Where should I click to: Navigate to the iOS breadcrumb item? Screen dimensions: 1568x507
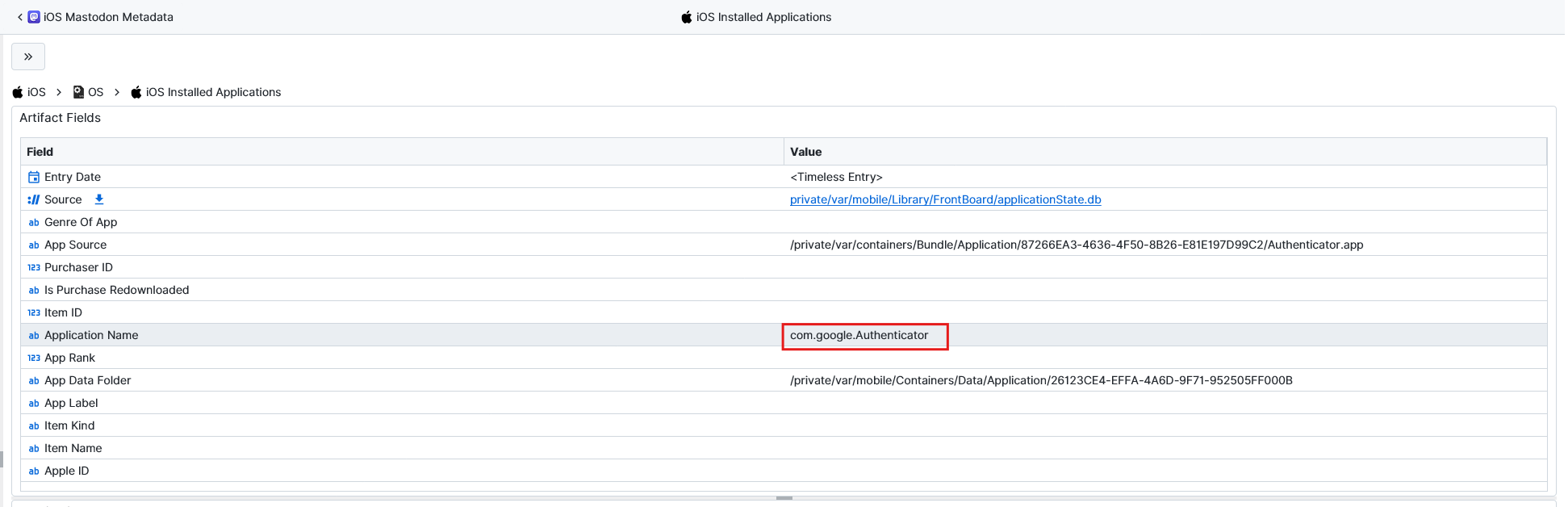(36, 92)
